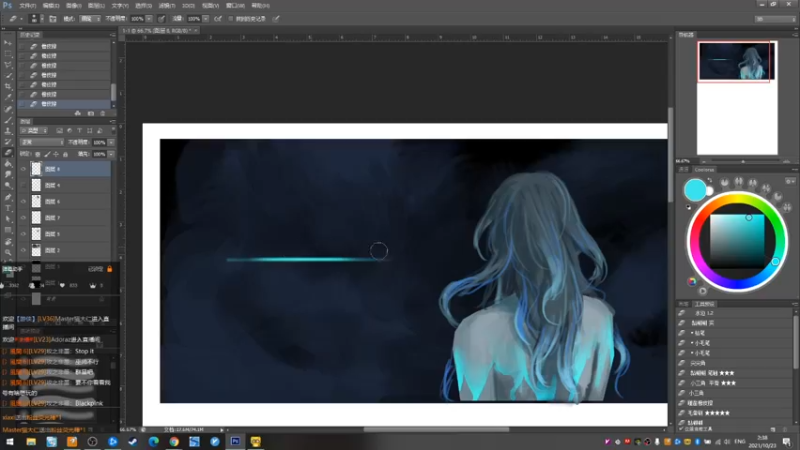
Task: Open the Coolorus settings dropdown
Action: pyautogui.click(x=790, y=181)
